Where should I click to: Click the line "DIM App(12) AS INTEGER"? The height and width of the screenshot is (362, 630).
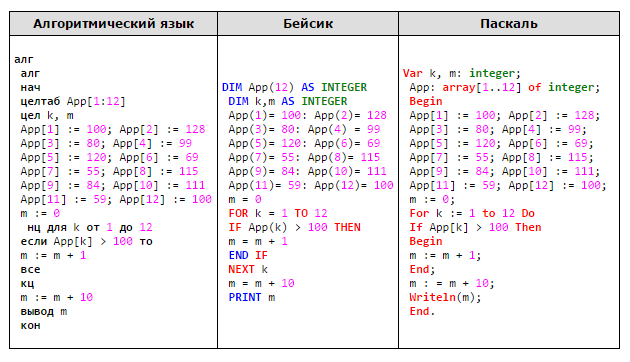[x=295, y=87]
